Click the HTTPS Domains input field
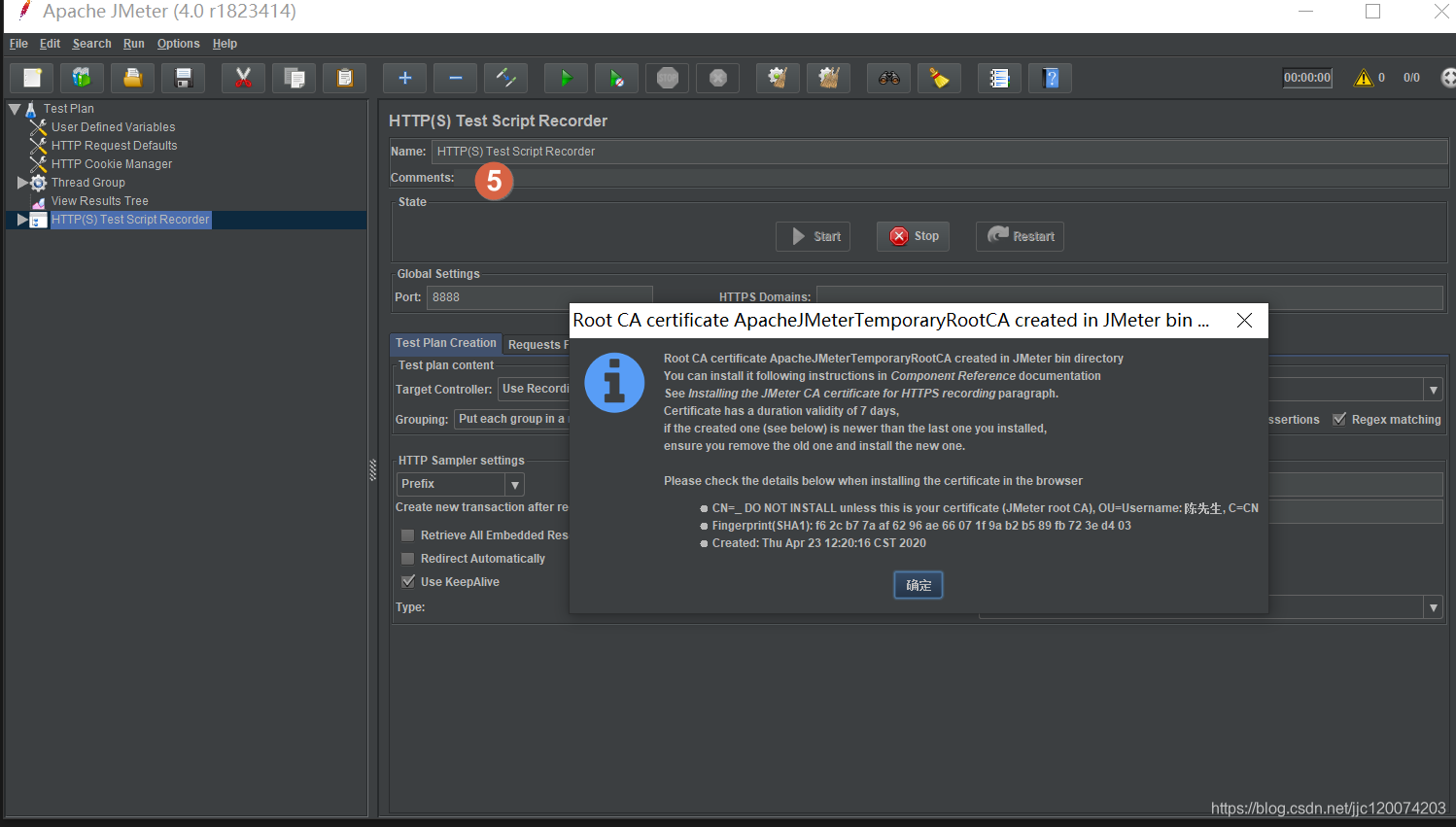Screen dimensions: 1456x827 click(1129, 297)
